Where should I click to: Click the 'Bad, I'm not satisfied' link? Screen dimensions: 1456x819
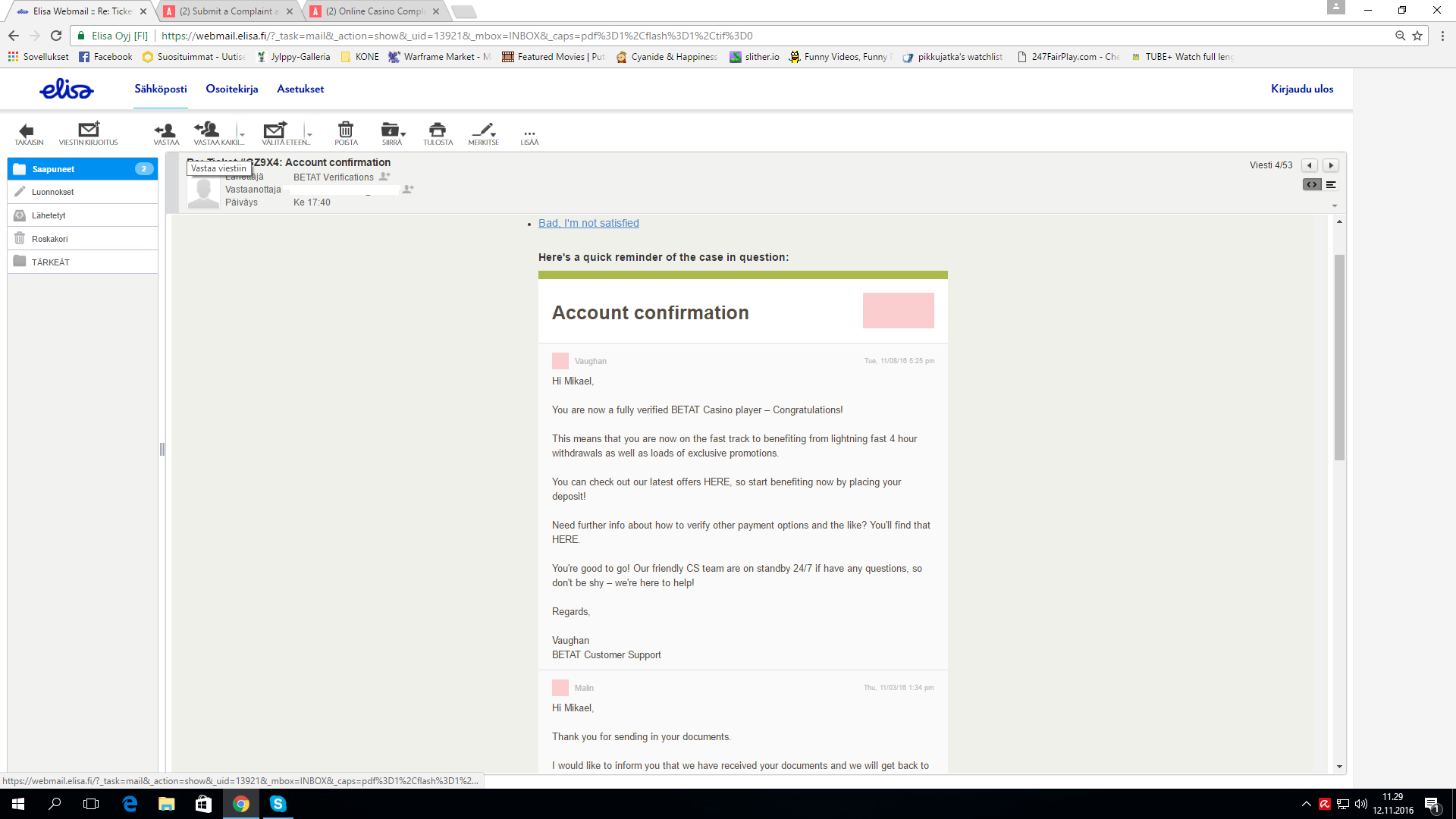588,223
